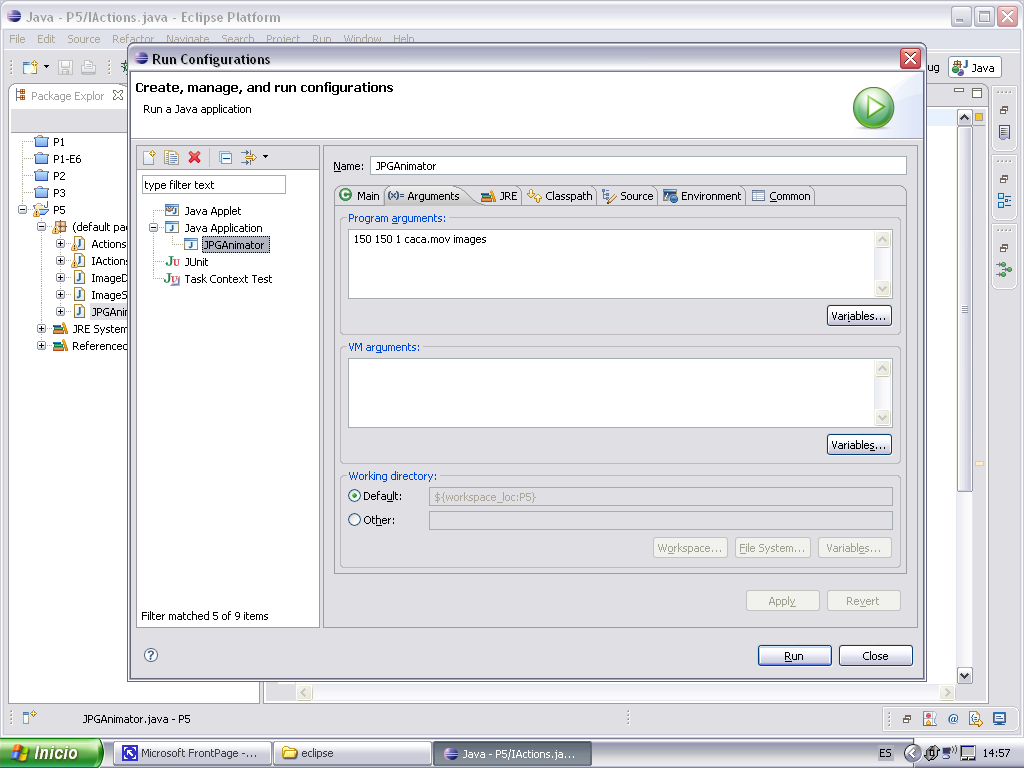This screenshot has width=1024, height=768.
Task: Expand JRE System Library node
Action: [42, 328]
